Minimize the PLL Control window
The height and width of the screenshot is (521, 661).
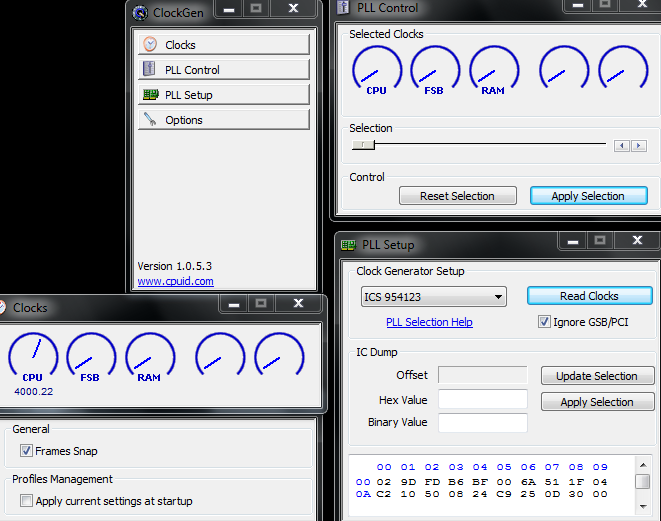[x=578, y=5]
